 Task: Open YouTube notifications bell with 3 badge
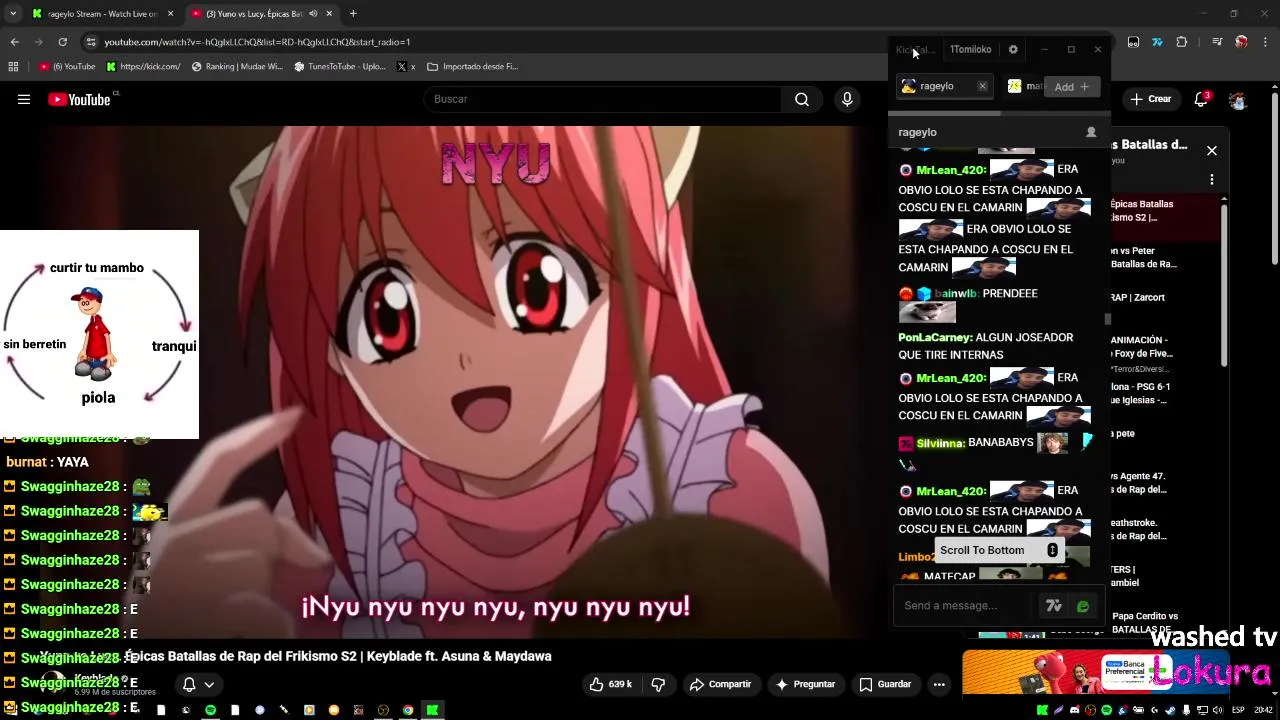[1201, 99]
